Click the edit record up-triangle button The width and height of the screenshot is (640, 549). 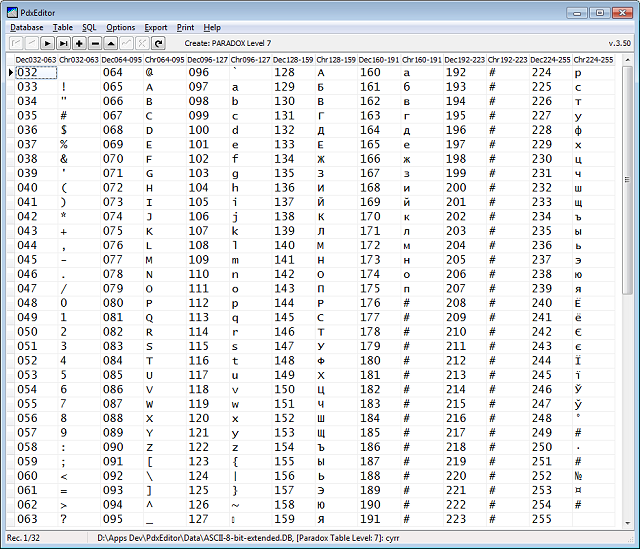click(x=111, y=43)
